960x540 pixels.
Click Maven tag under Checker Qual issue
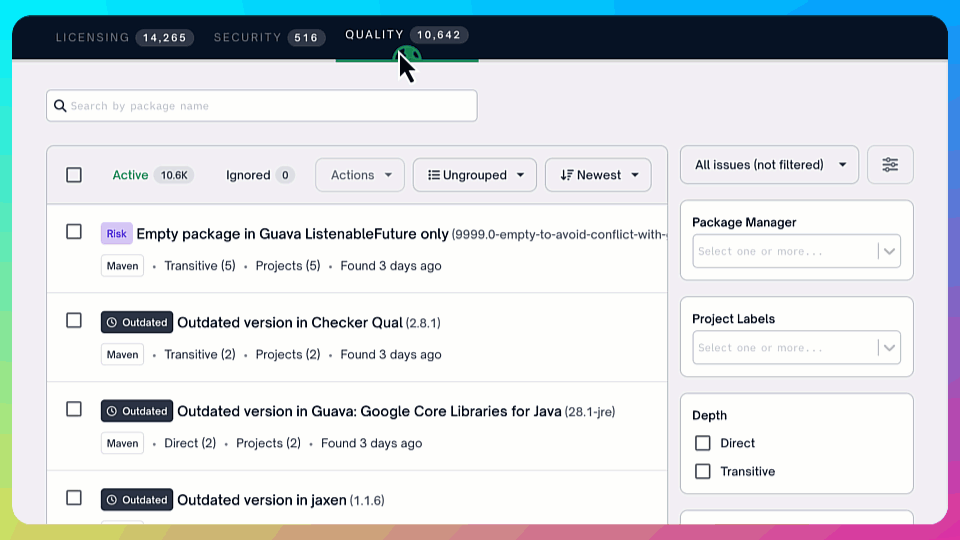coord(122,355)
